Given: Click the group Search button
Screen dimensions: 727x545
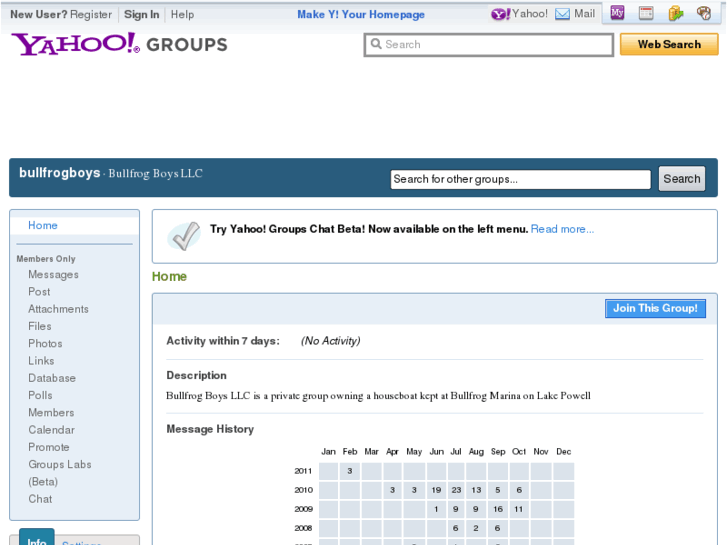Looking at the screenshot, I should pos(682,179).
